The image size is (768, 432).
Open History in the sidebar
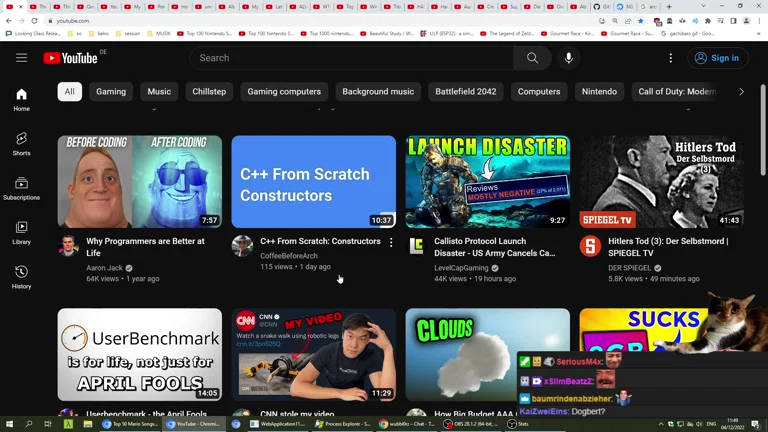[21, 277]
